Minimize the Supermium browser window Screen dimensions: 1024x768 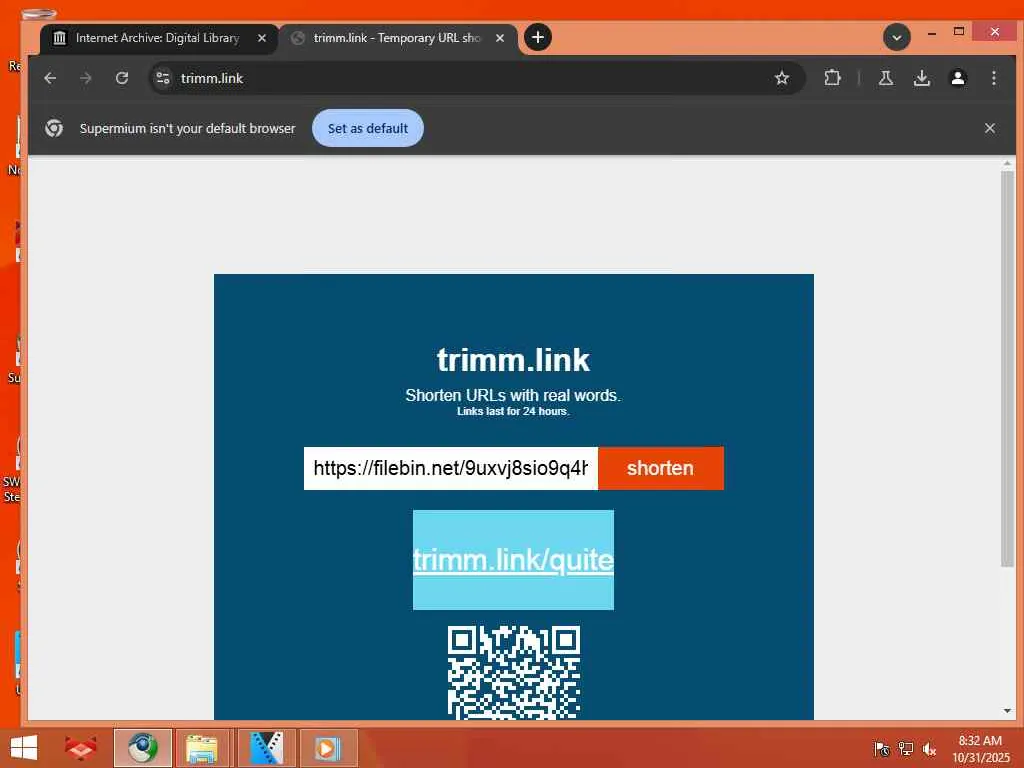coord(932,33)
